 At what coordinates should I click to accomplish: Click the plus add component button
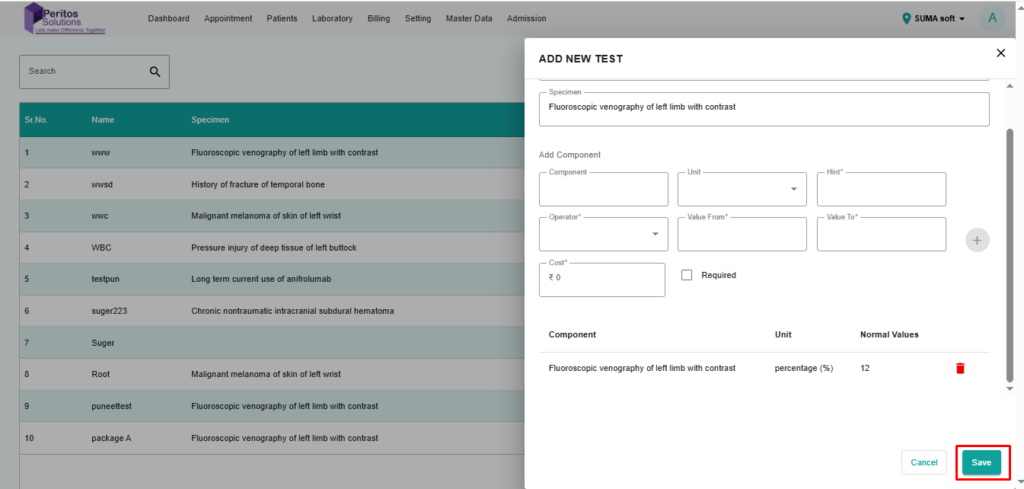tap(977, 240)
